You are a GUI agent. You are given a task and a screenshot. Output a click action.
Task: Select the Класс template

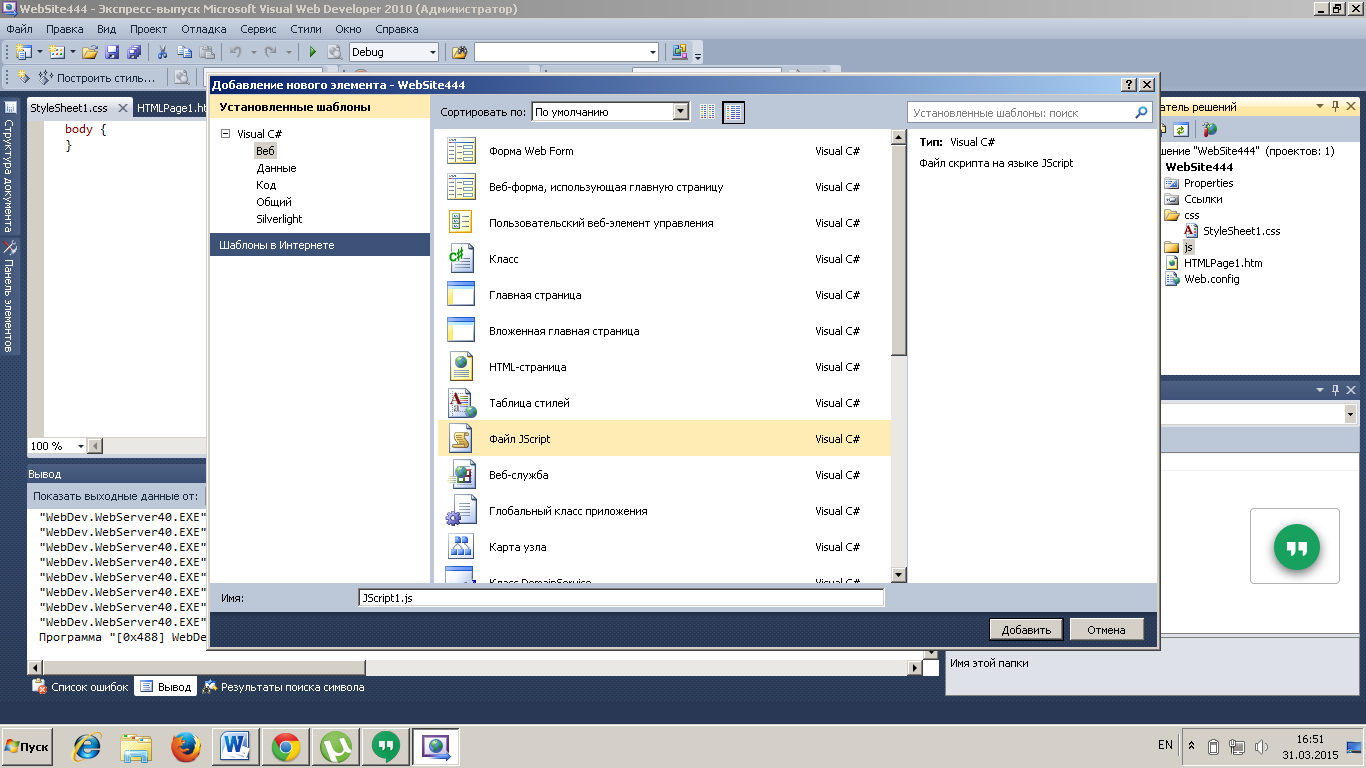[664, 259]
